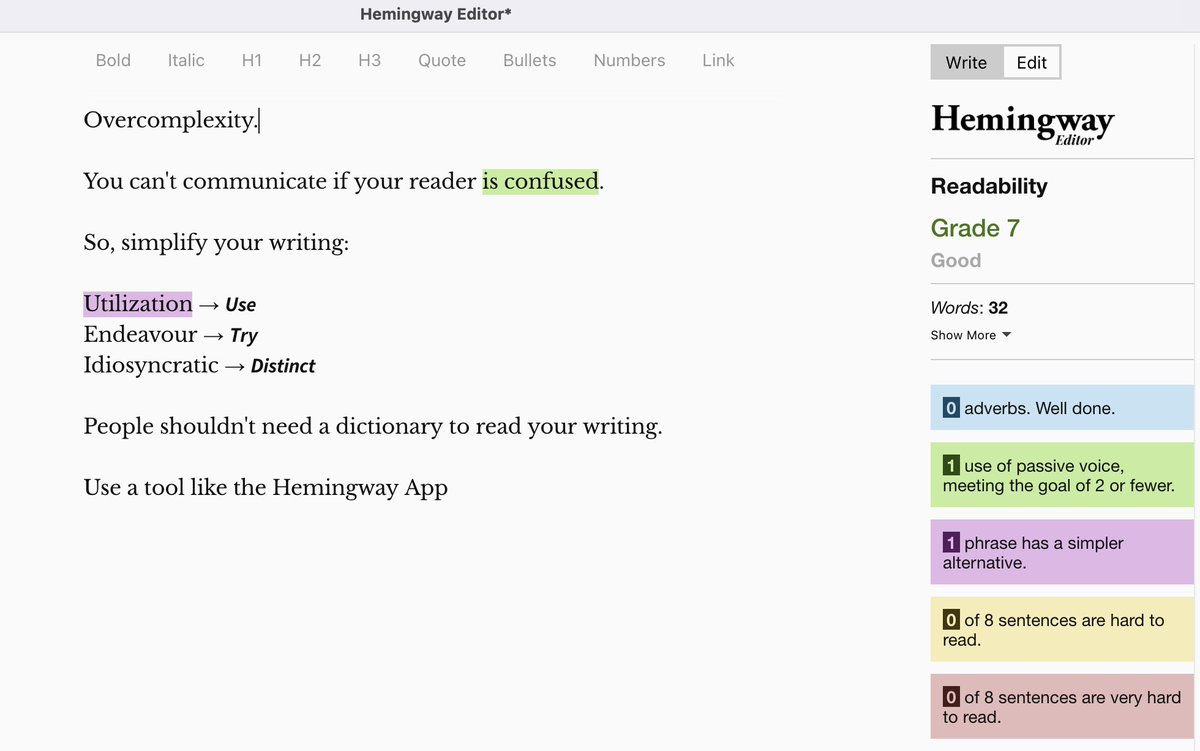Click the 'Good' readability rating
This screenshot has width=1200, height=751.
pyautogui.click(x=956, y=260)
